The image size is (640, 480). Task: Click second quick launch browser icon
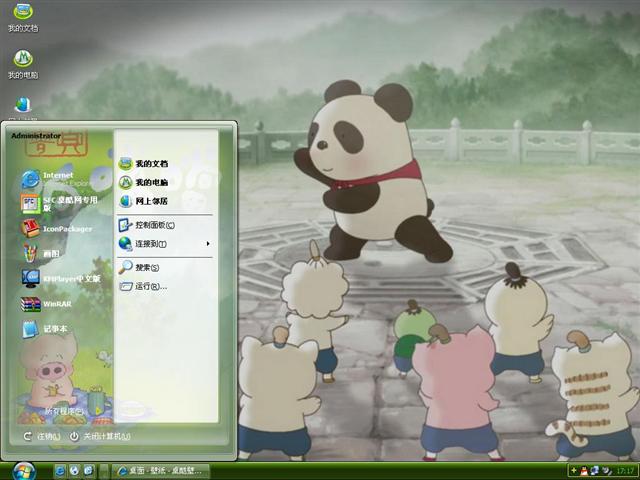click(74, 471)
